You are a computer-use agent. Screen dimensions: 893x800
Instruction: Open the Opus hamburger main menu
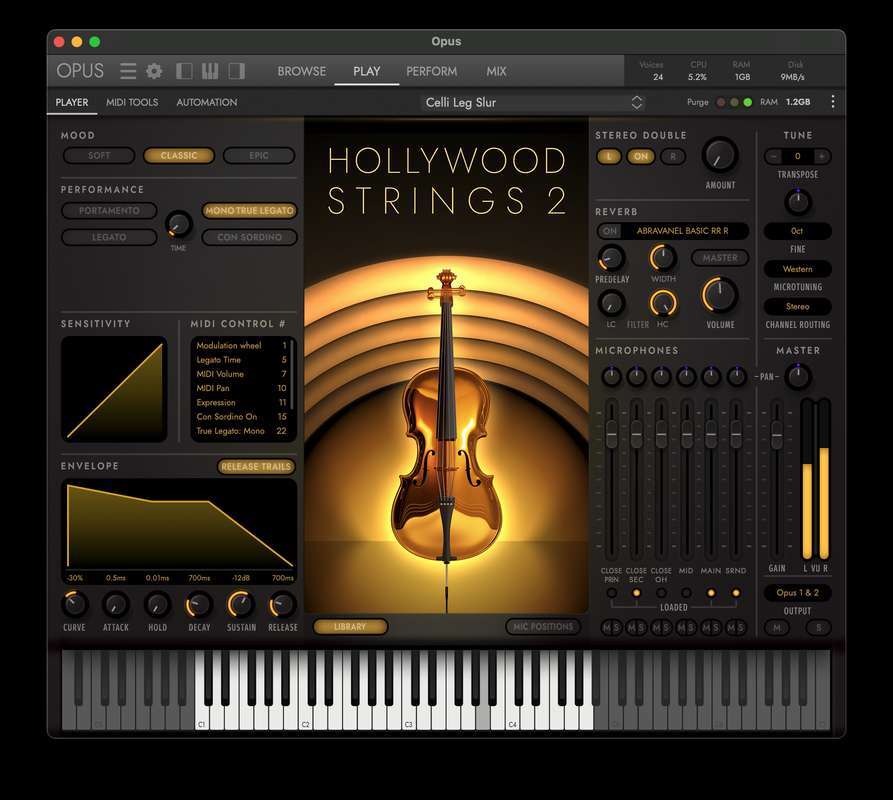pyautogui.click(x=128, y=71)
